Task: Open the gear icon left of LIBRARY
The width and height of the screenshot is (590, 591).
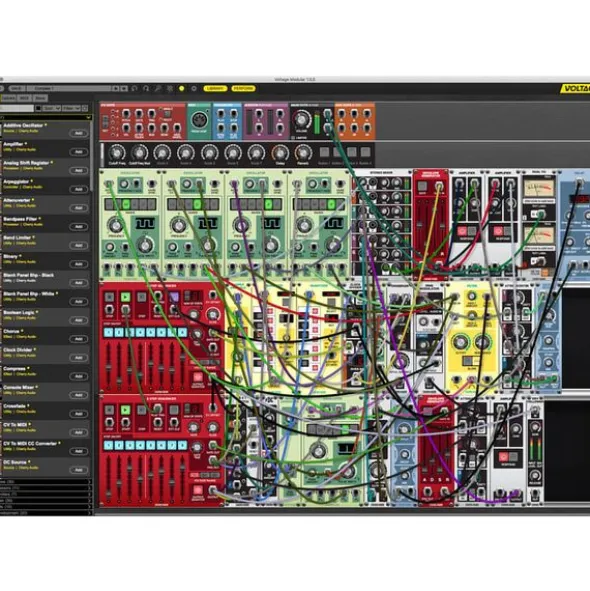Action: [x=194, y=89]
